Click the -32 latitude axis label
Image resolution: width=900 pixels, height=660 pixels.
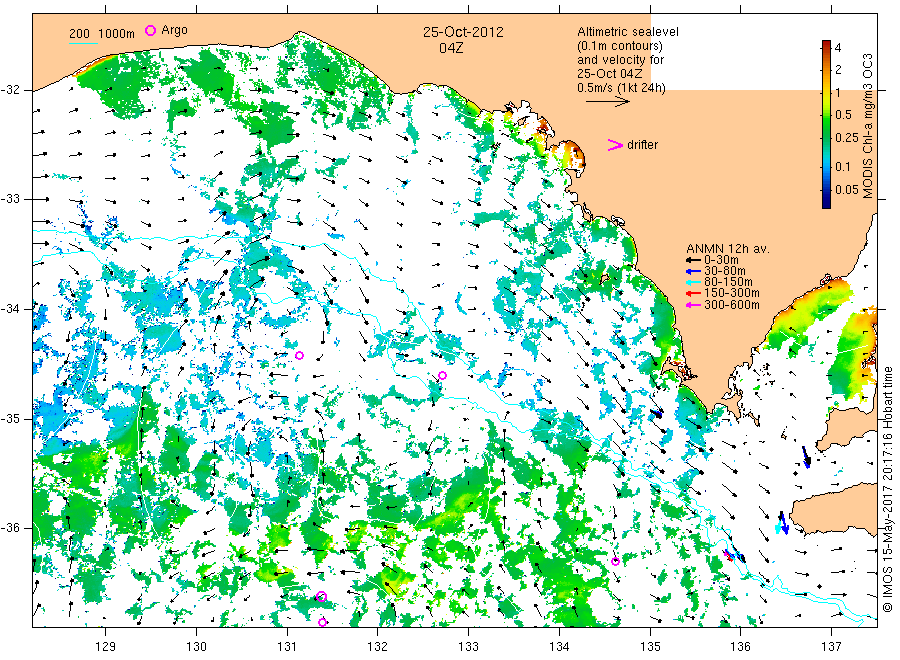(10, 90)
